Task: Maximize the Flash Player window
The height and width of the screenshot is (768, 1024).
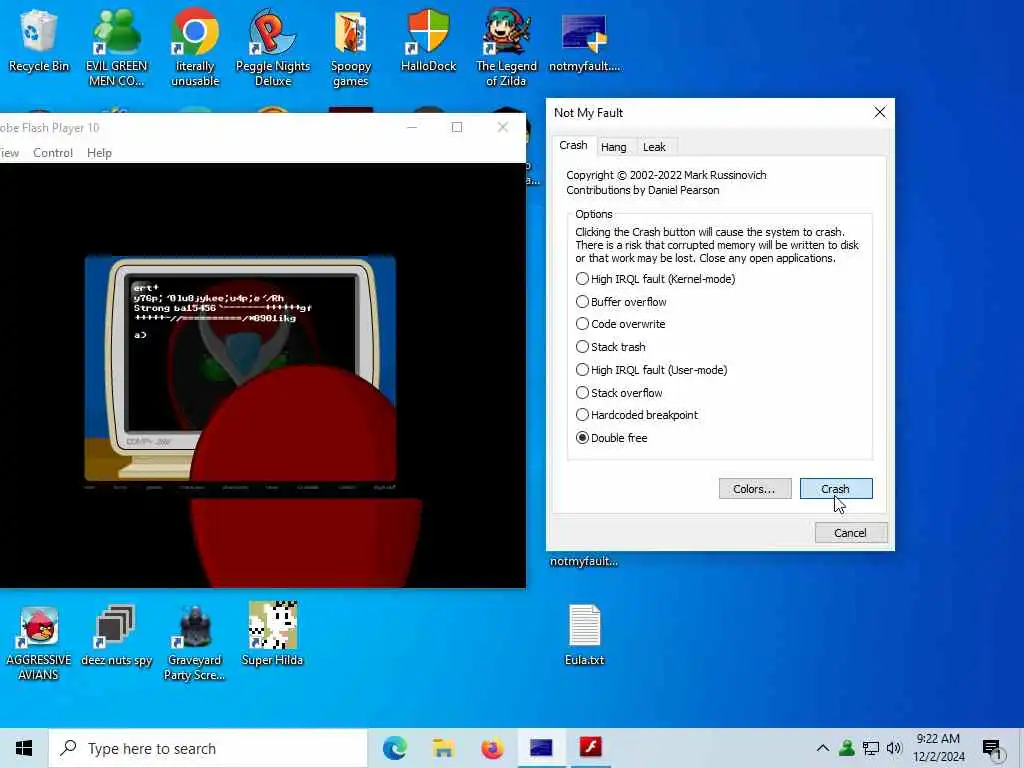Action: coord(457,127)
